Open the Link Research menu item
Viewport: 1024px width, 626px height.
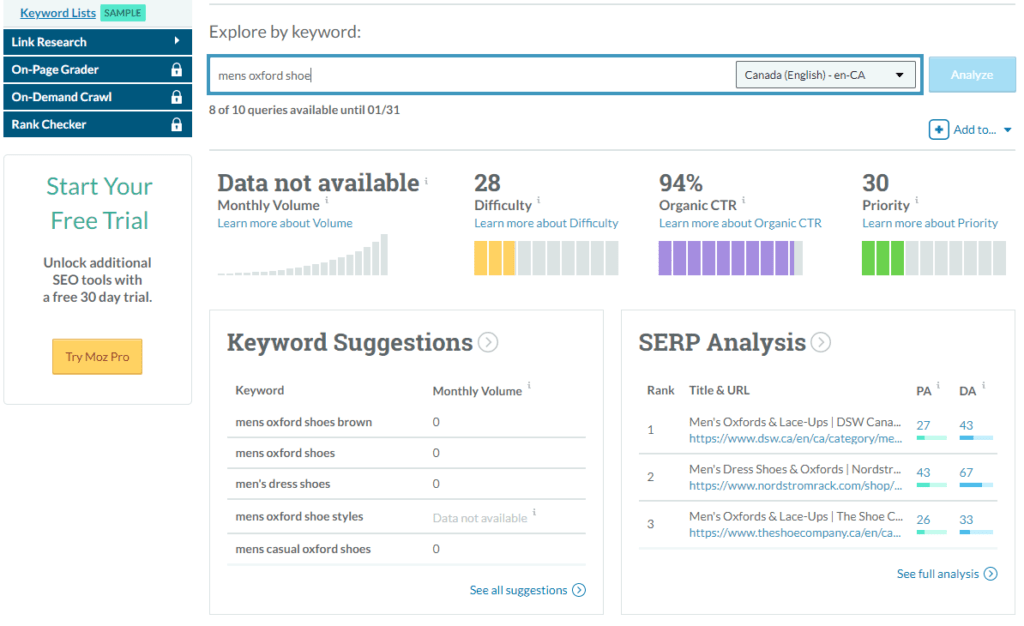pyautogui.click(x=97, y=42)
